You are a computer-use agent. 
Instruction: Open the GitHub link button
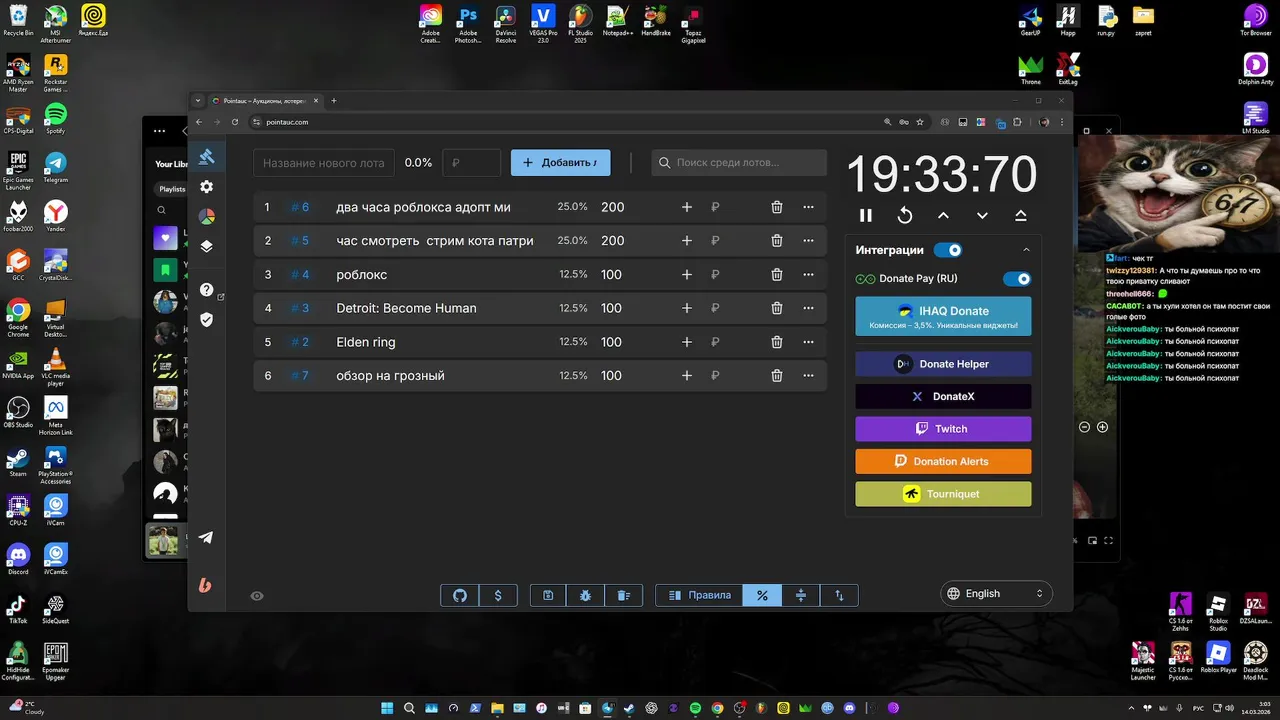click(460, 595)
